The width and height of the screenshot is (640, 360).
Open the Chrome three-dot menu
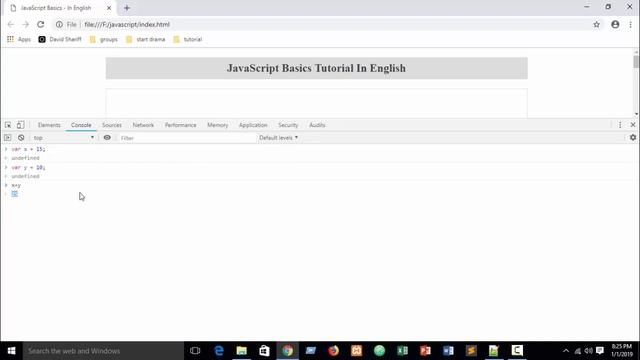point(631,24)
